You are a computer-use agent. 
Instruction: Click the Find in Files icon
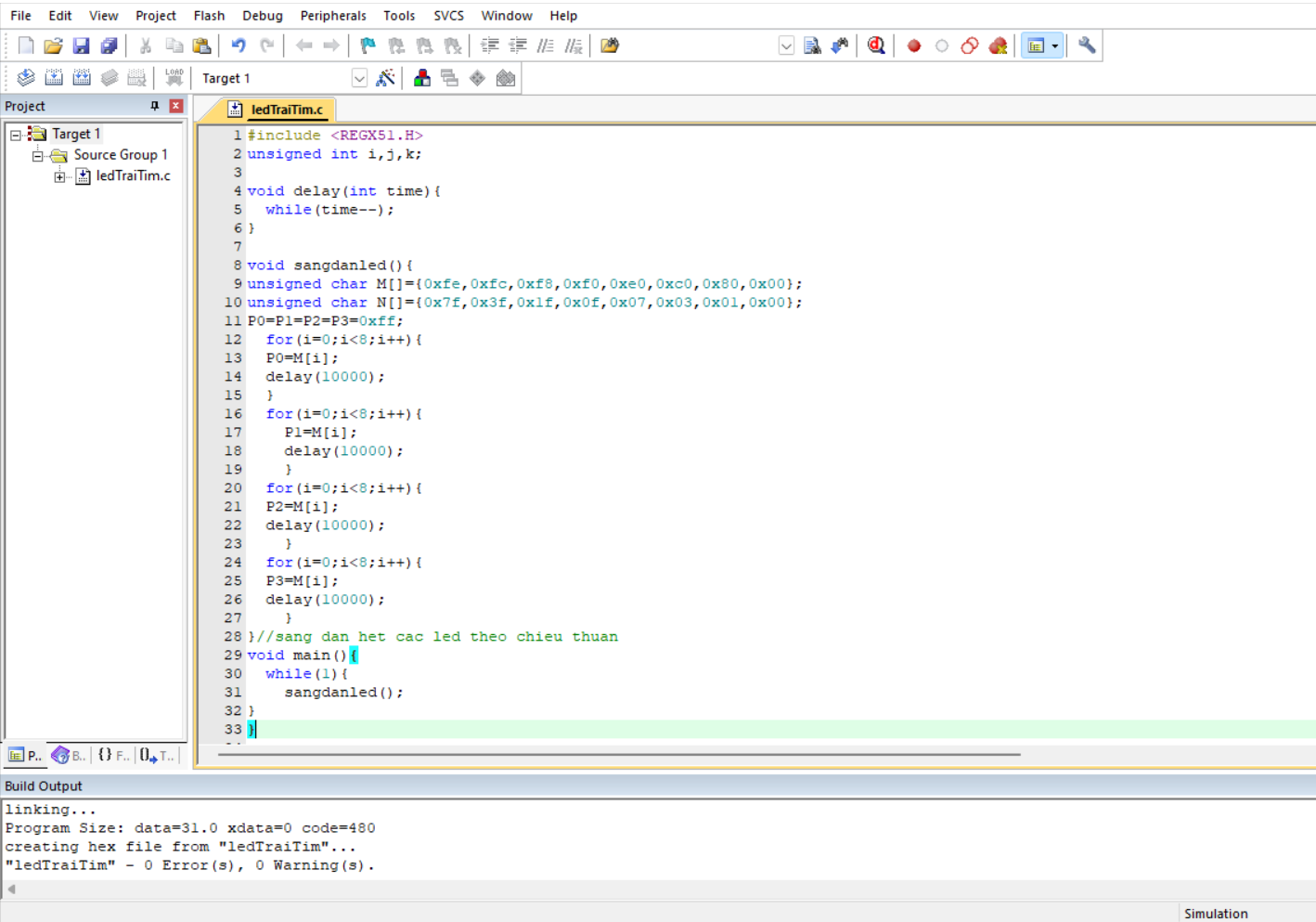pyautogui.click(x=610, y=45)
